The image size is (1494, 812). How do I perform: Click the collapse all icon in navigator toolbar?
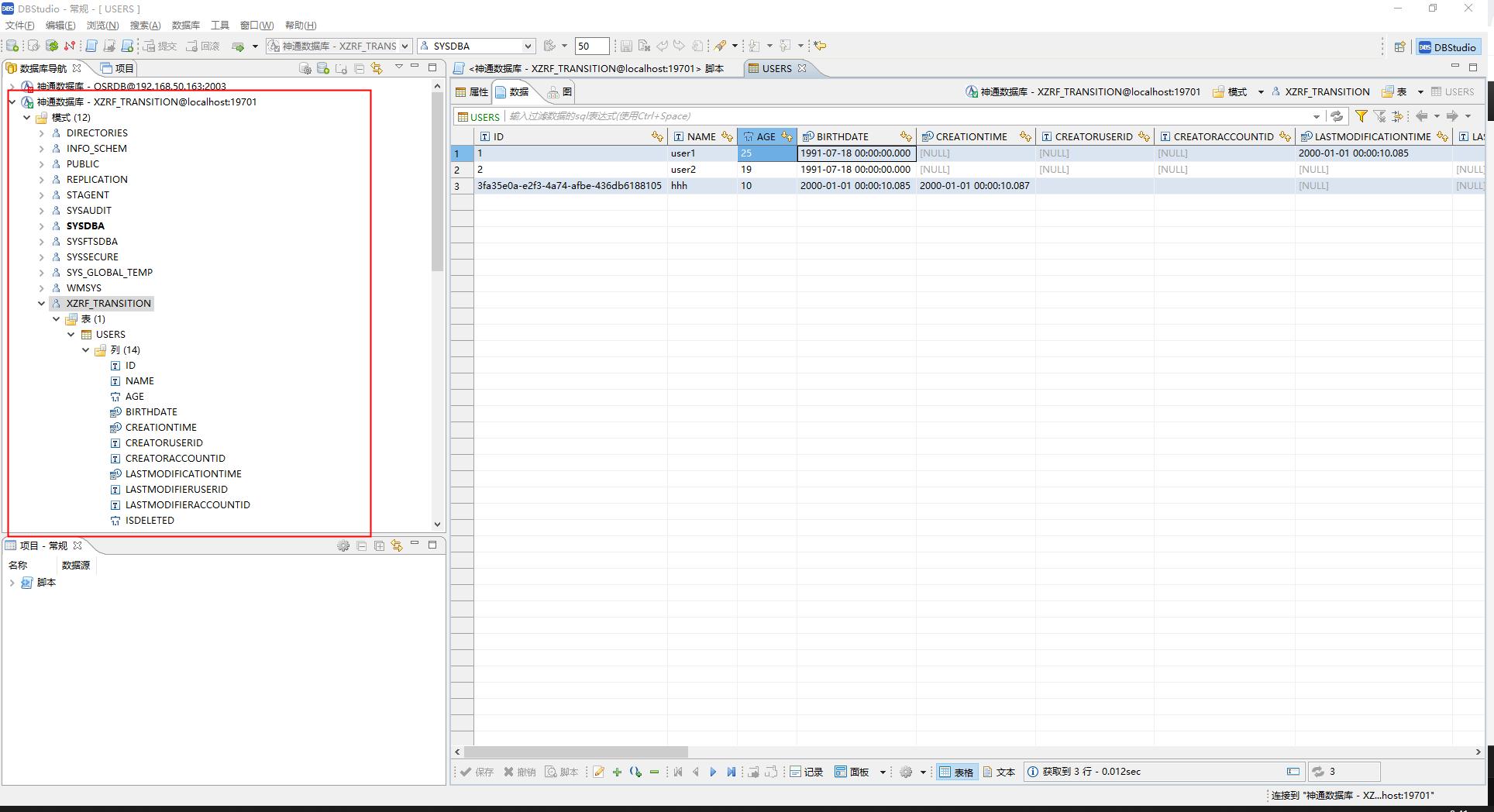click(360, 68)
